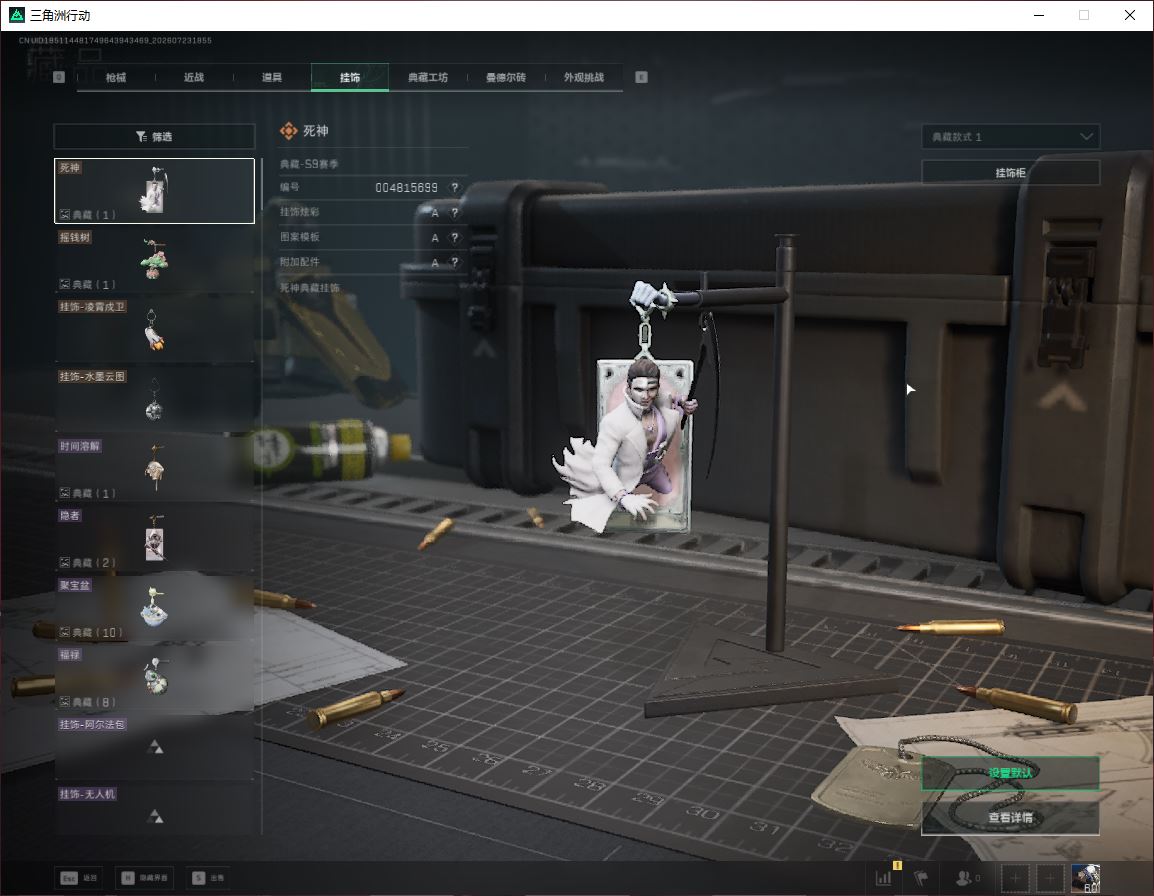1154x896 pixels.
Task: Open the 道具 tab
Action: [272, 77]
